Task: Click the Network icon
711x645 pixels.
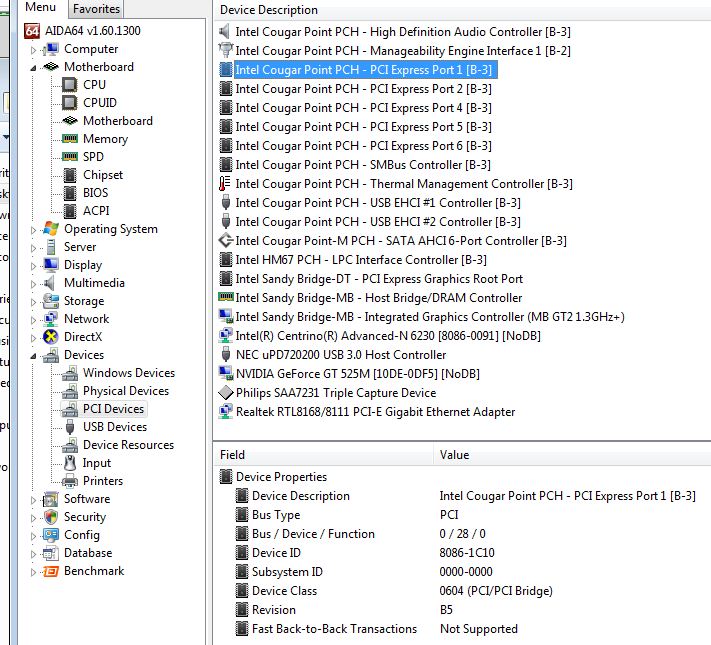Action: pos(51,318)
